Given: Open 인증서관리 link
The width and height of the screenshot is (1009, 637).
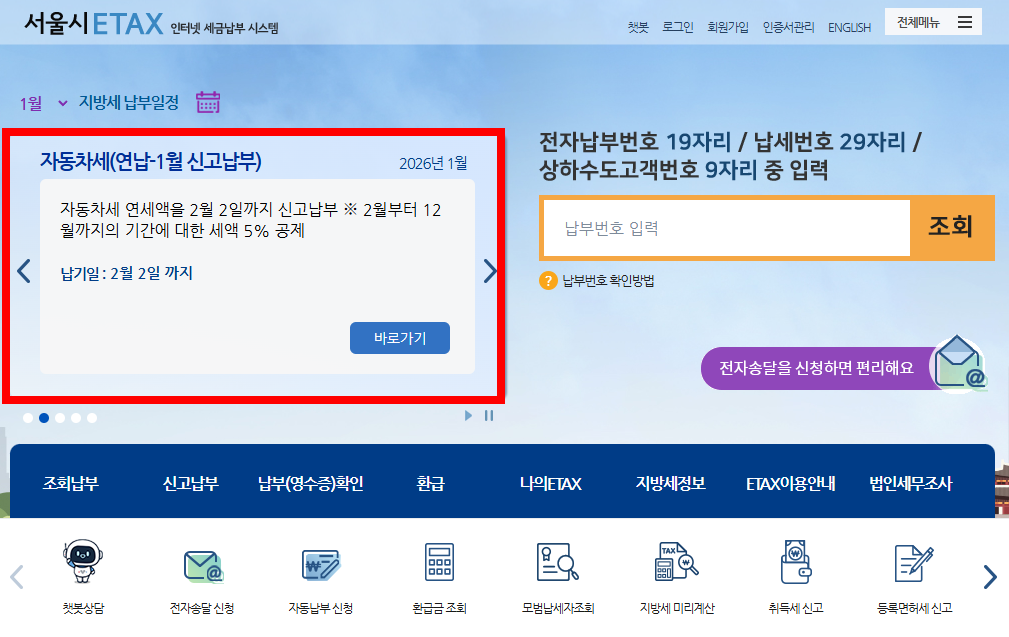Looking at the screenshot, I should (788, 27).
